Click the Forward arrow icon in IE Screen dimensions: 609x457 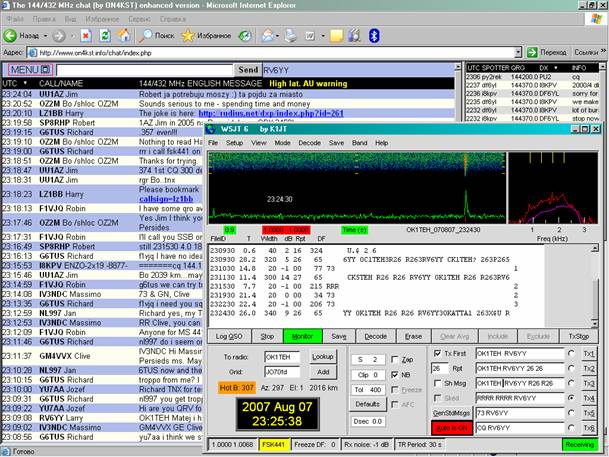click(x=59, y=36)
